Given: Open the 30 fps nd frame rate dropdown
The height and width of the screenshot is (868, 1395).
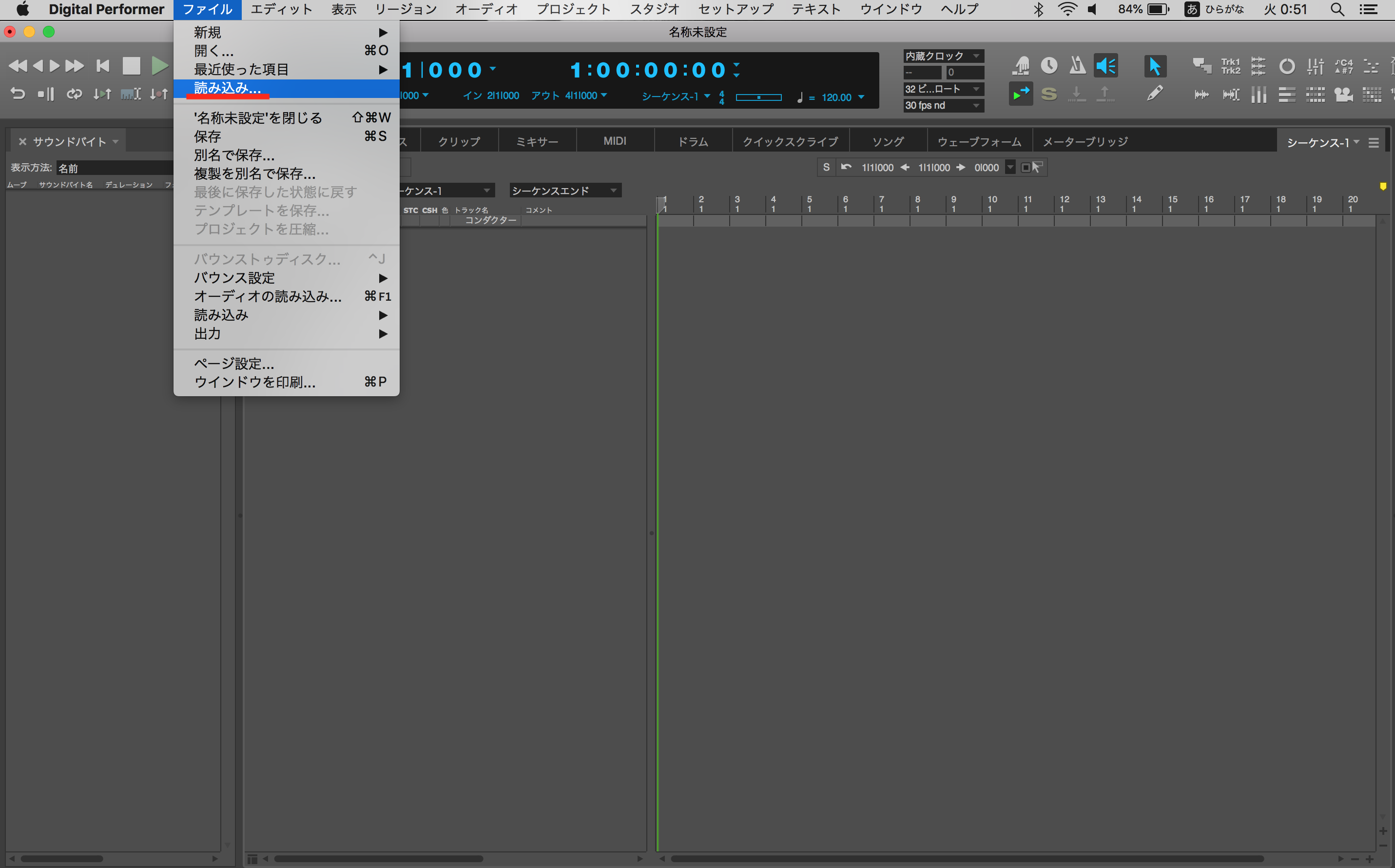Looking at the screenshot, I should 943,105.
